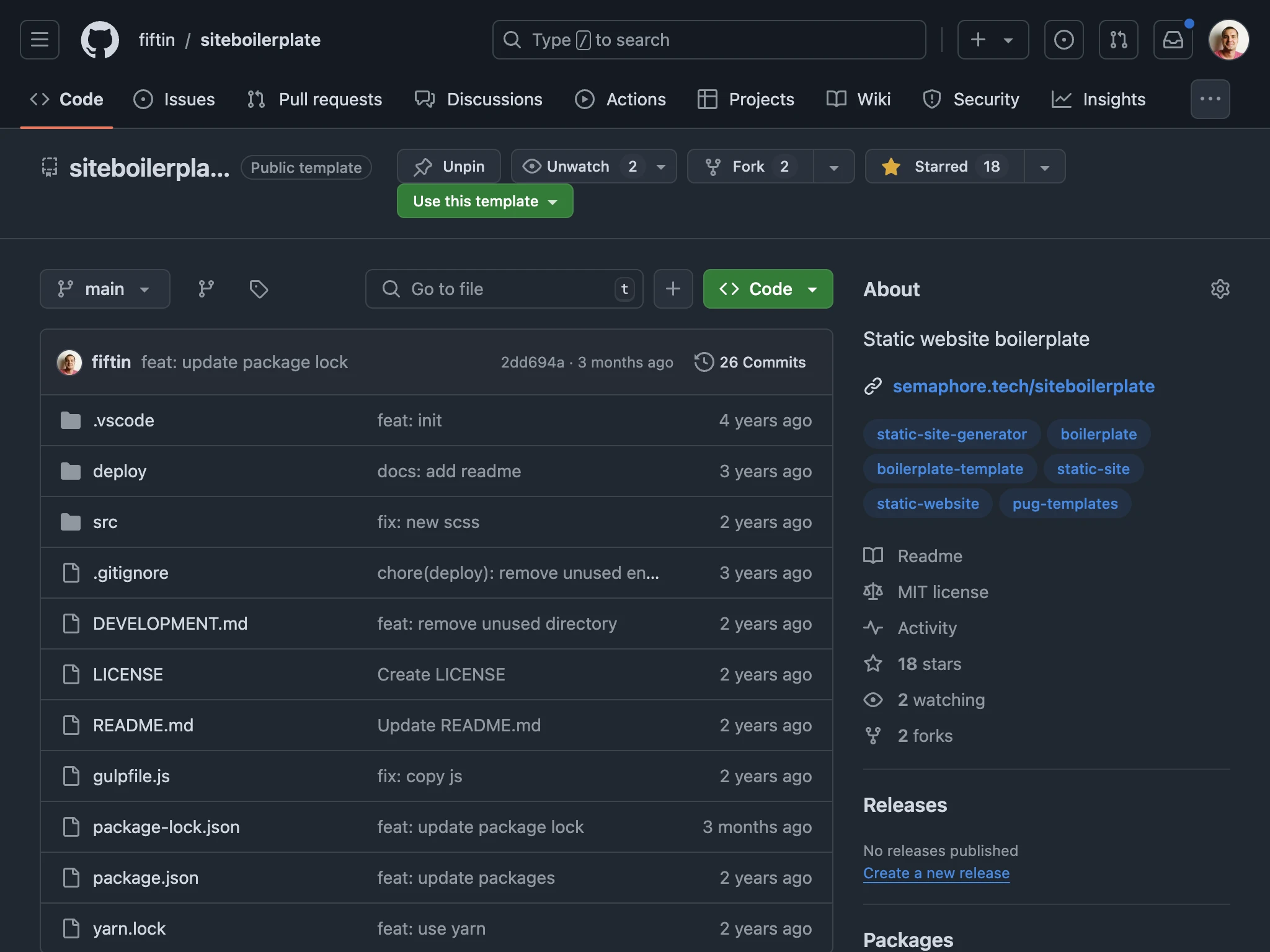Viewport: 1270px width, 952px height.
Task: Open the .vscode folder
Action: click(123, 420)
